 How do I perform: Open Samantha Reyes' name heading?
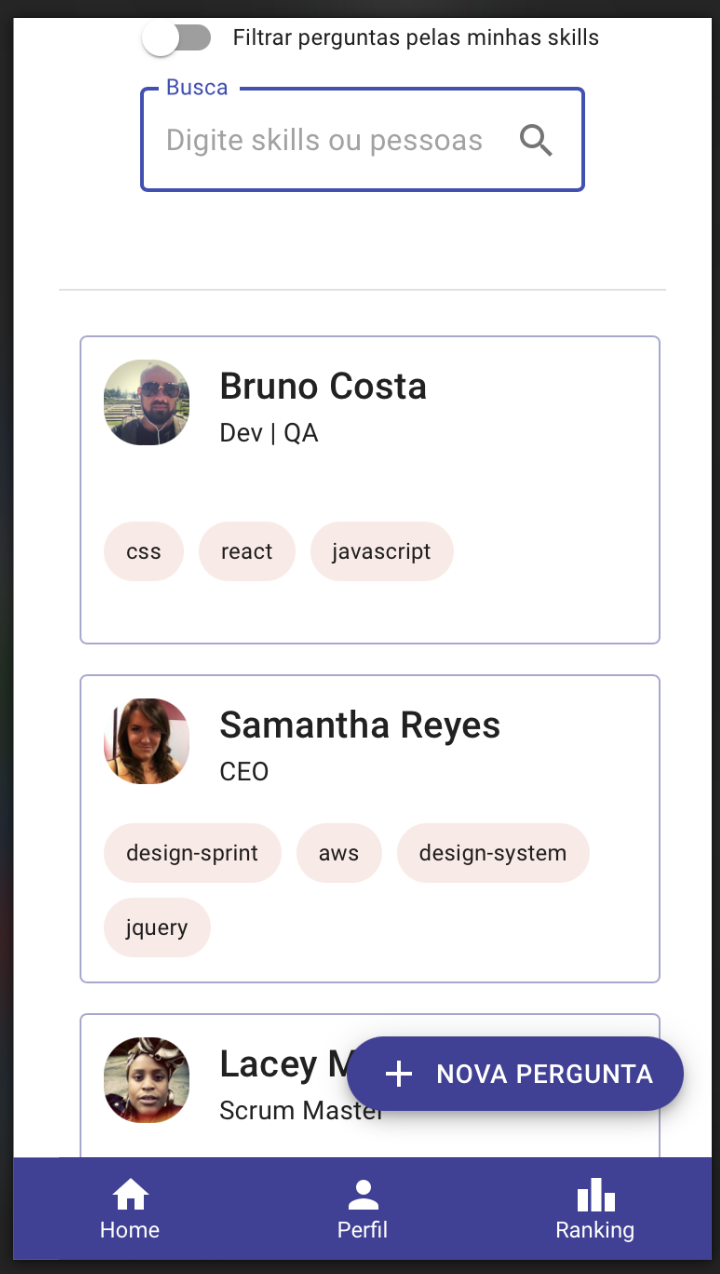tap(360, 725)
